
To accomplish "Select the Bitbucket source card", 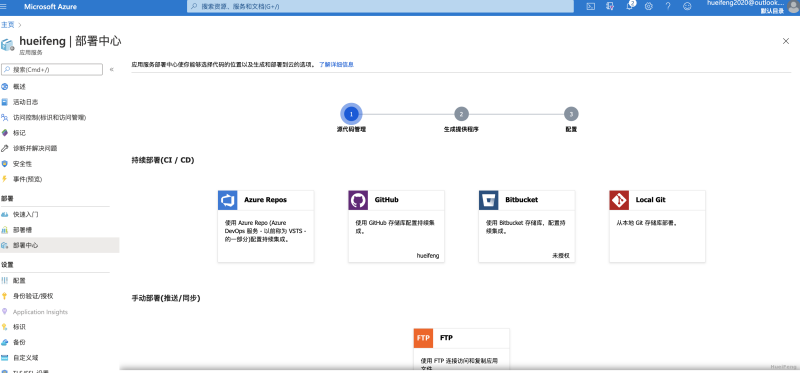I will [x=527, y=227].
